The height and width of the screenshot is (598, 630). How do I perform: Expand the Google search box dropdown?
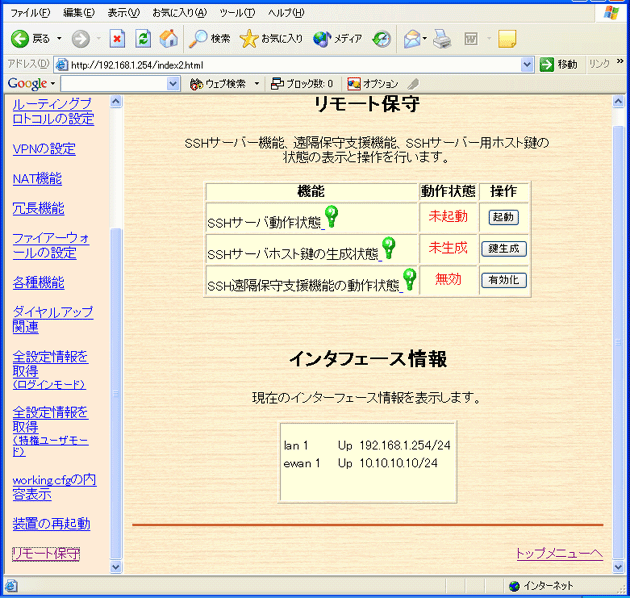coord(174,84)
